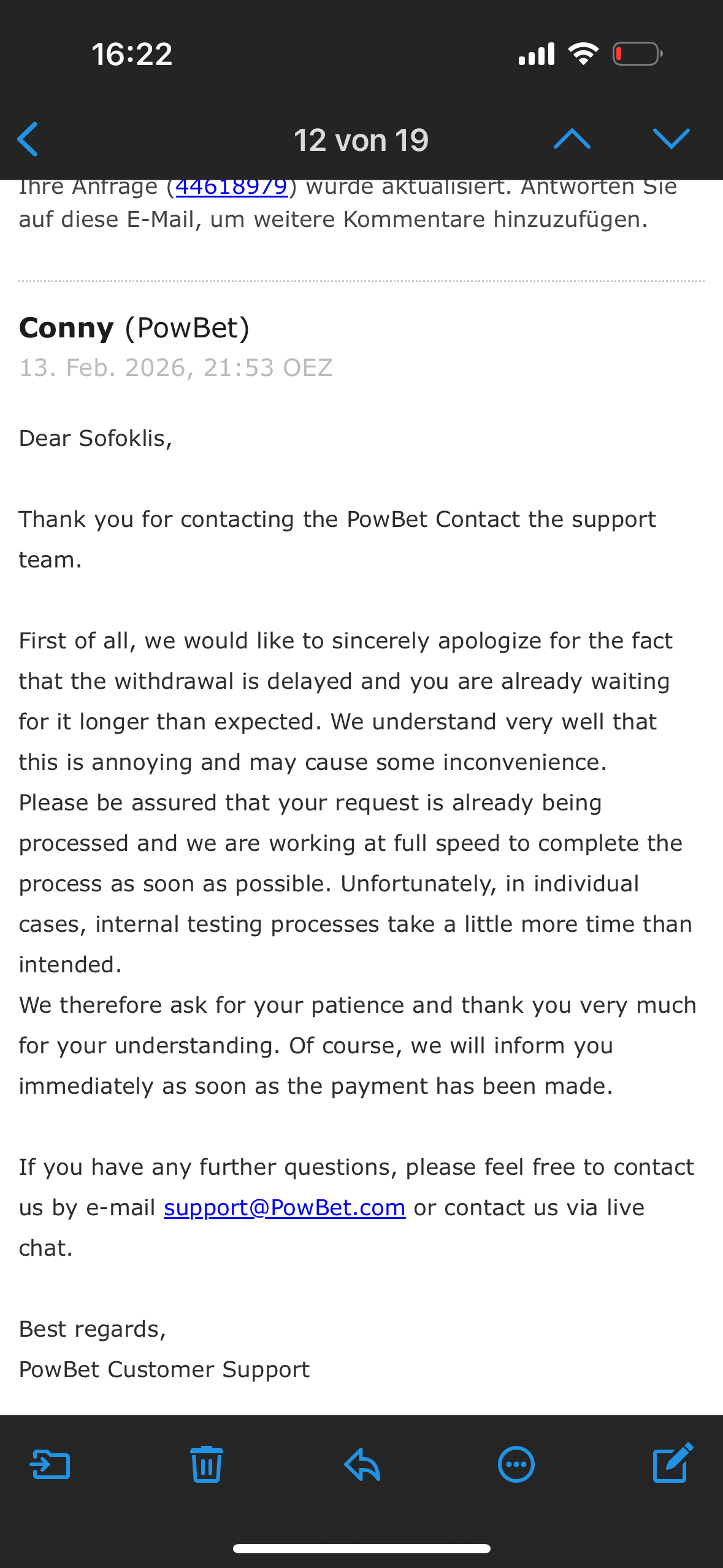
Task: Tap the Wi-Fi status icon
Action: click(x=583, y=54)
